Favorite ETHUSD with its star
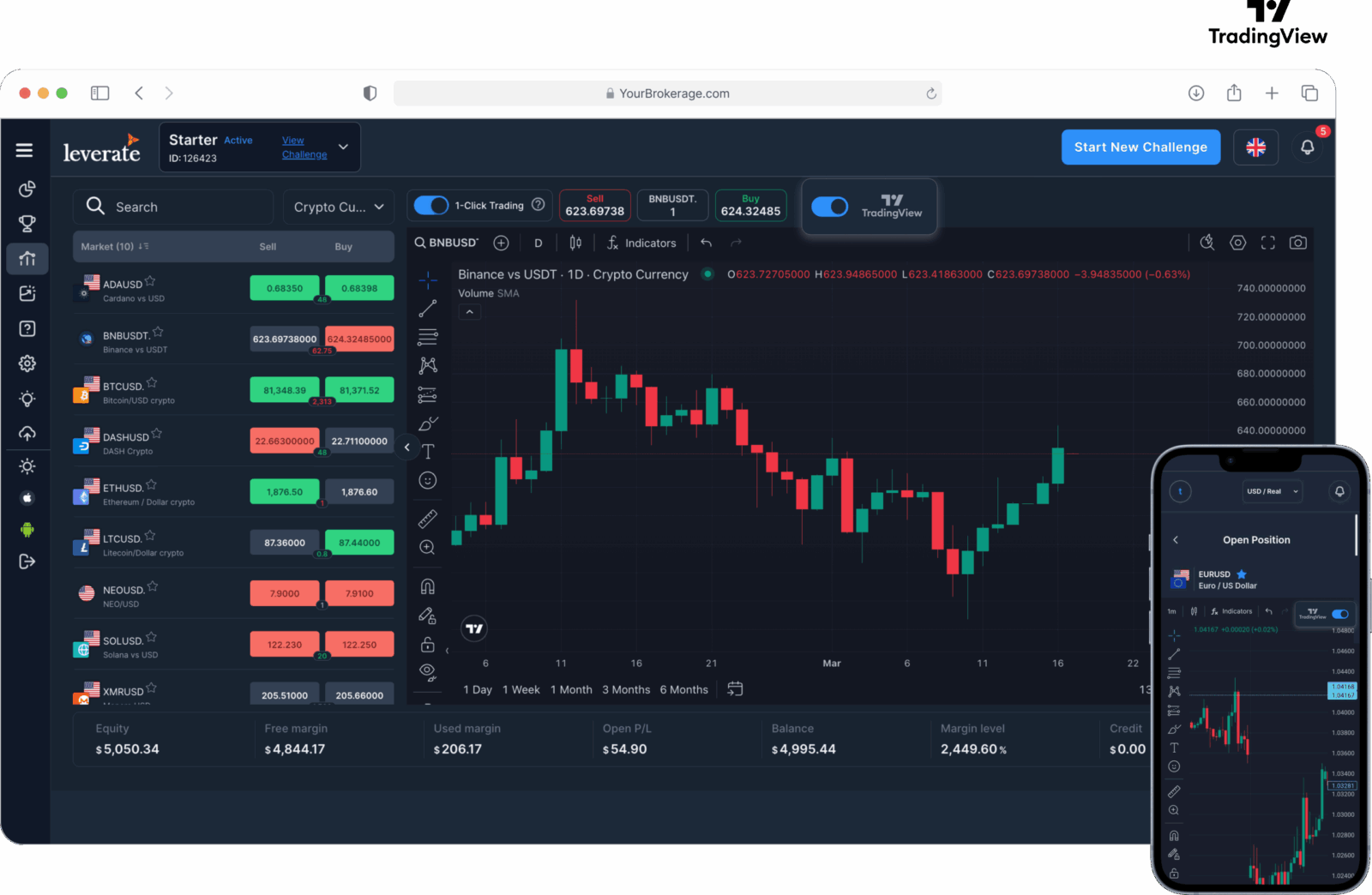The height and width of the screenshot is (895, 1372). 152,484
